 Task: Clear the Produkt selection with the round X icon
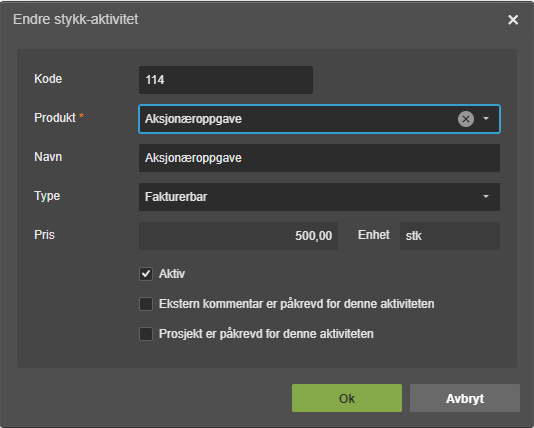pos(466,119)
